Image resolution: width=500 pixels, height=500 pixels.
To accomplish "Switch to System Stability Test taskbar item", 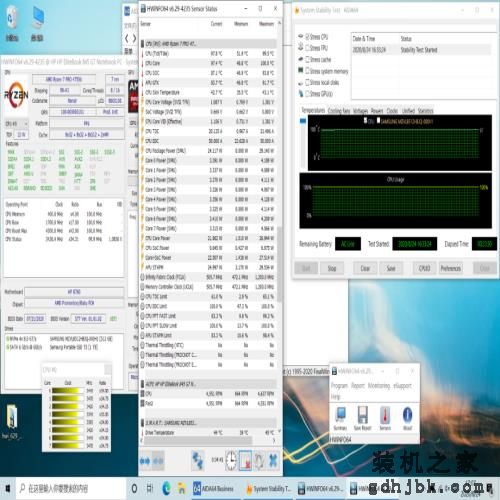I will (x=269, y=489).
